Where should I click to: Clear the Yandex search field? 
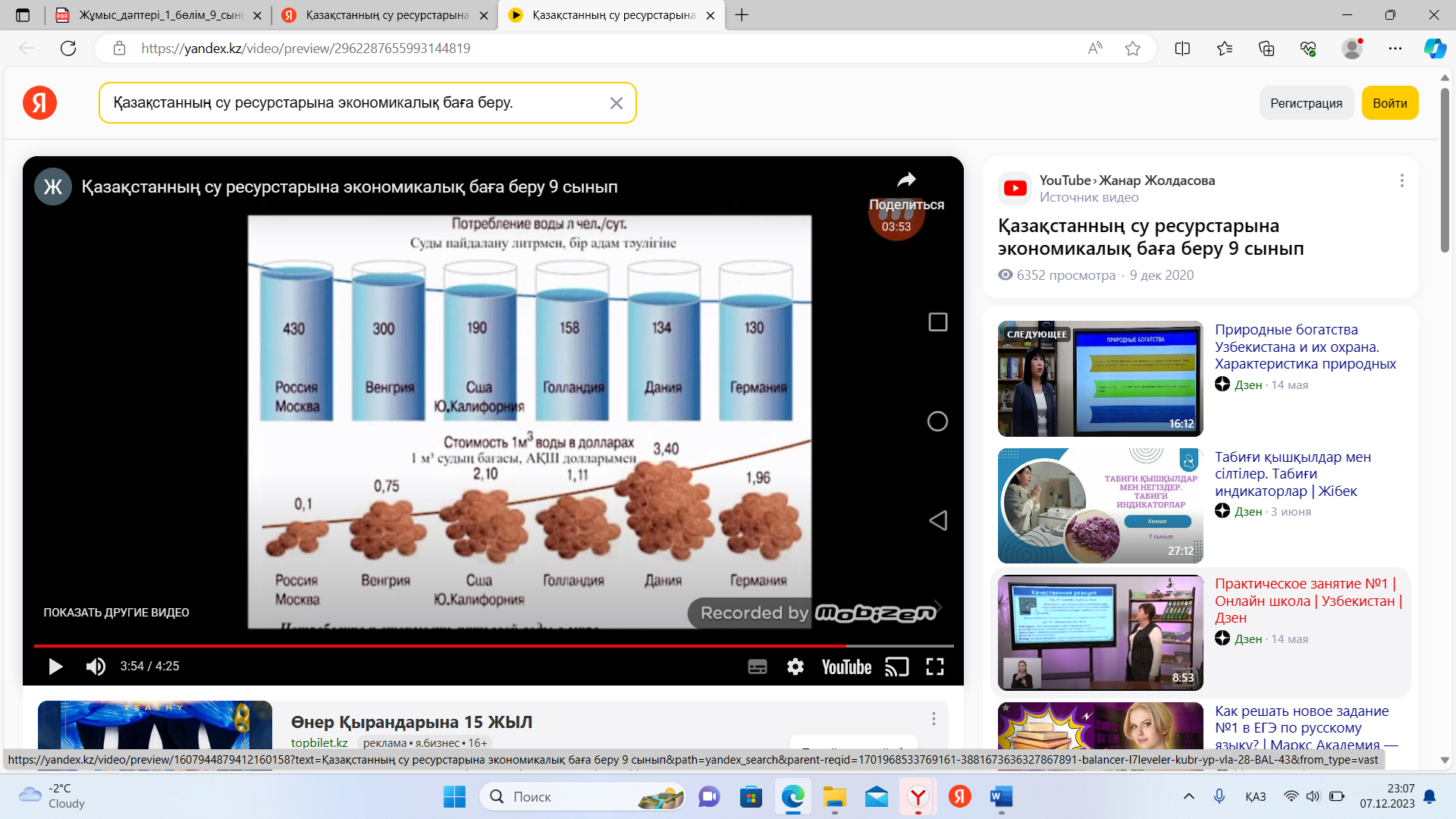[x=616, y=103]
